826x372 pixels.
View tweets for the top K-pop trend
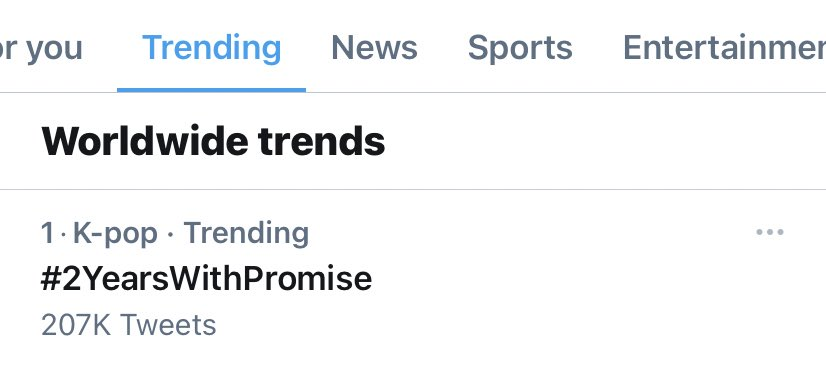206,279
